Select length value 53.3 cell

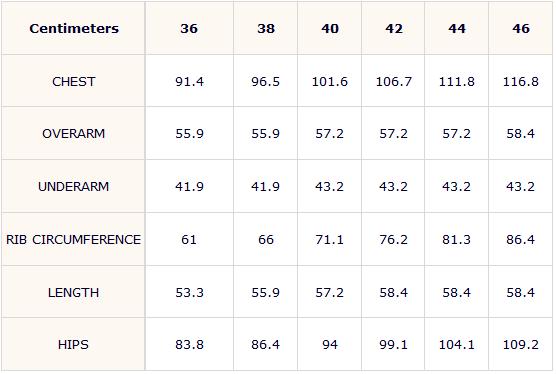[189, 292]
